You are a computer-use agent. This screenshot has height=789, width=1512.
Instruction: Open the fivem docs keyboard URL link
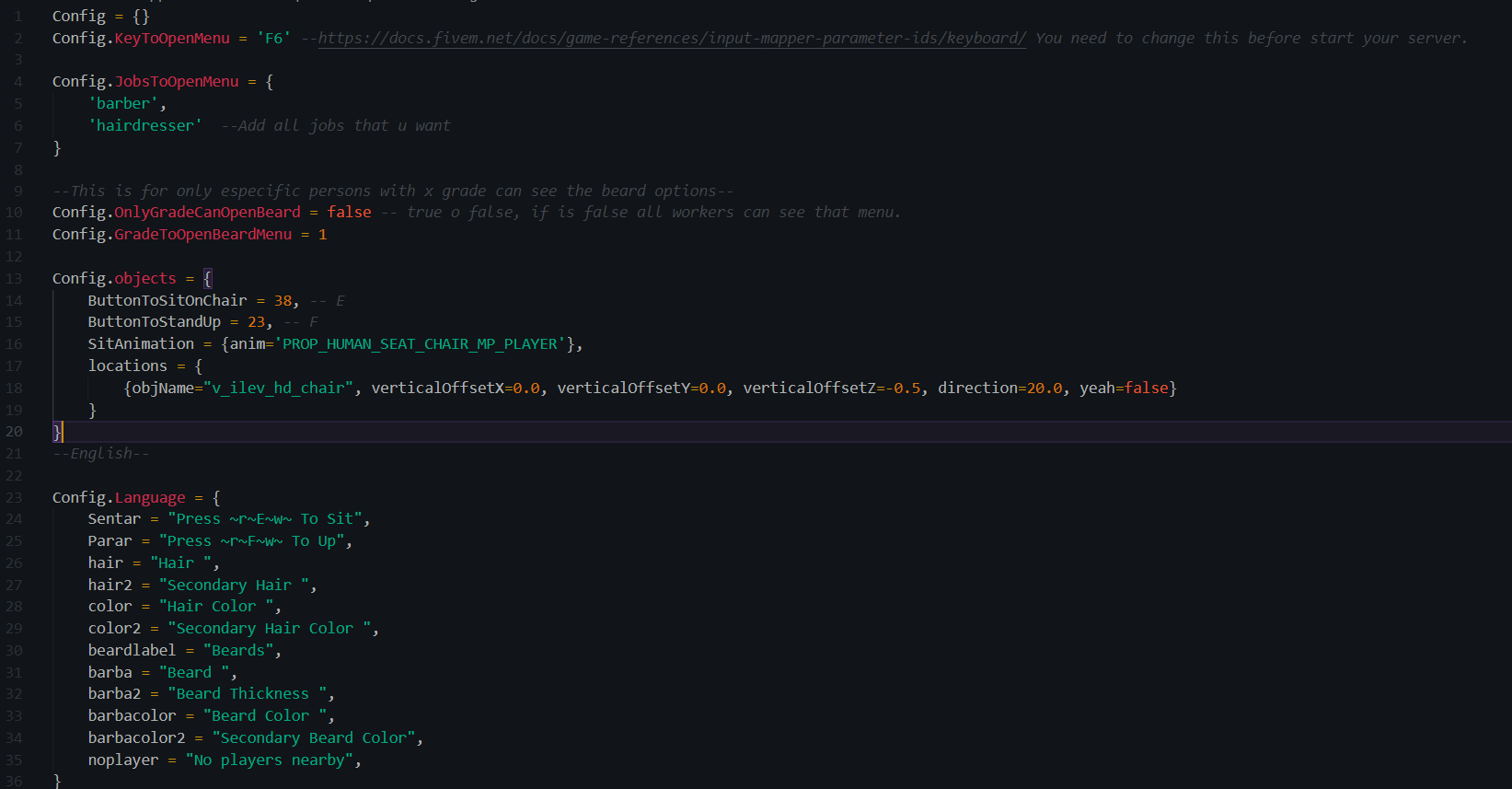pyautogui.click(x=672, y=39)
